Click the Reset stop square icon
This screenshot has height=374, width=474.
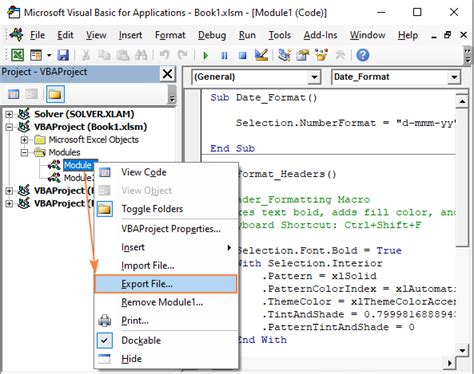click(243, 55)
